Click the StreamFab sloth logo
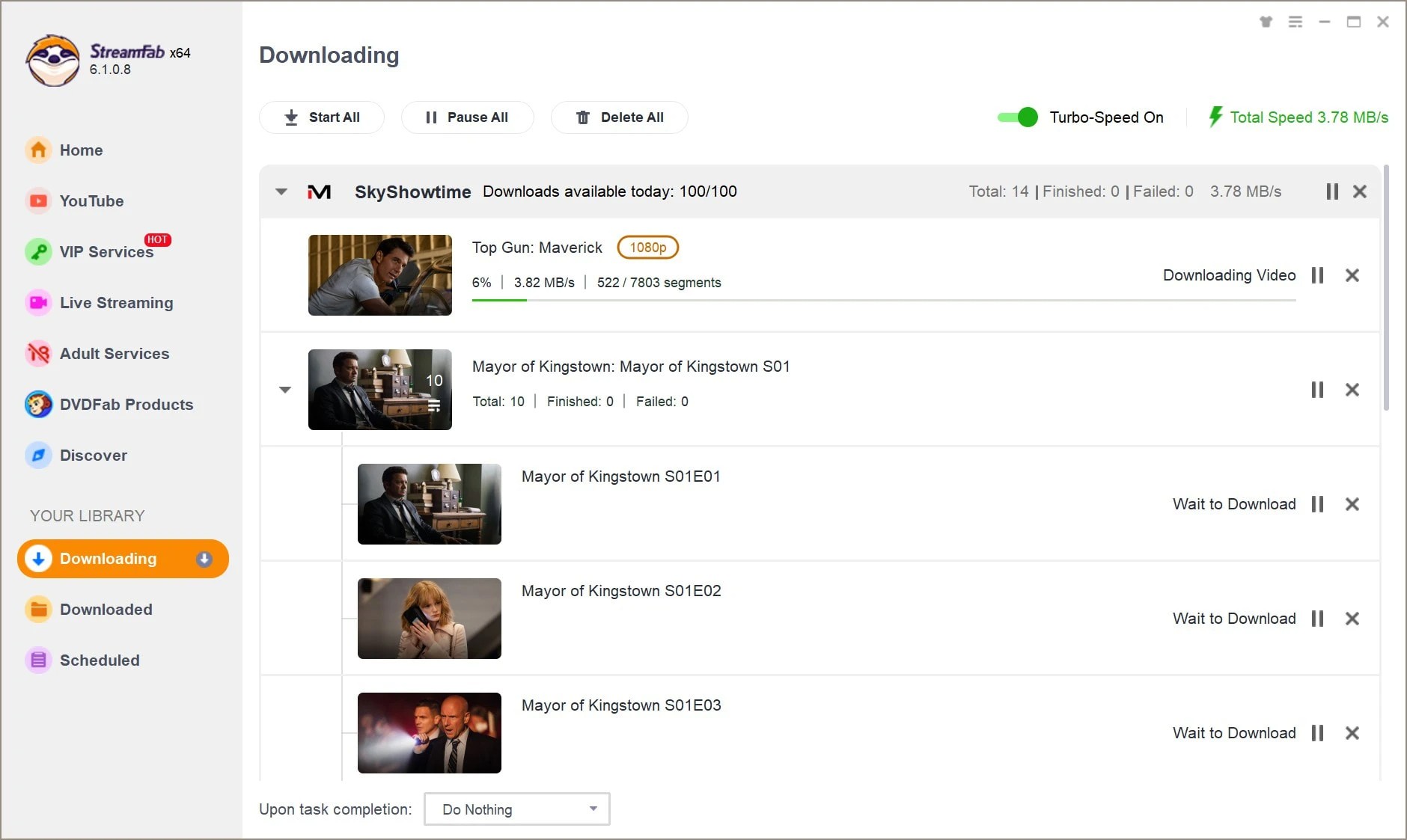This screenshot has width=1407, height=840. [x=52, y=61]
